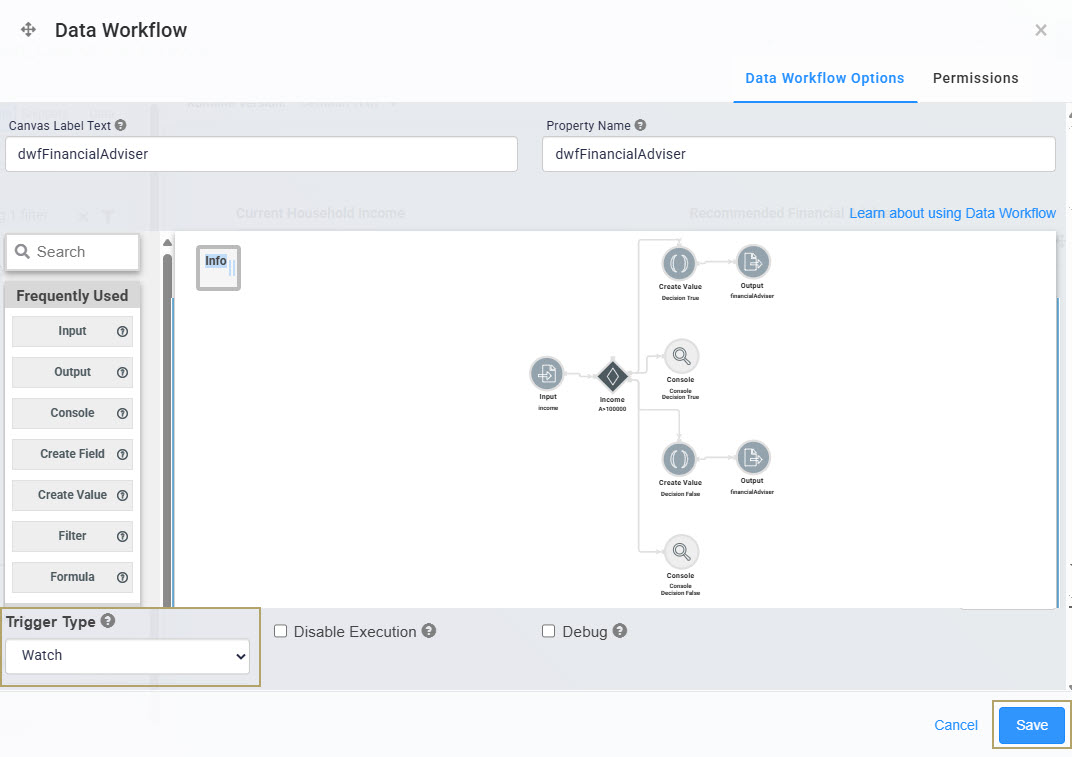Show help for the Create Value operator

point(122,496)
